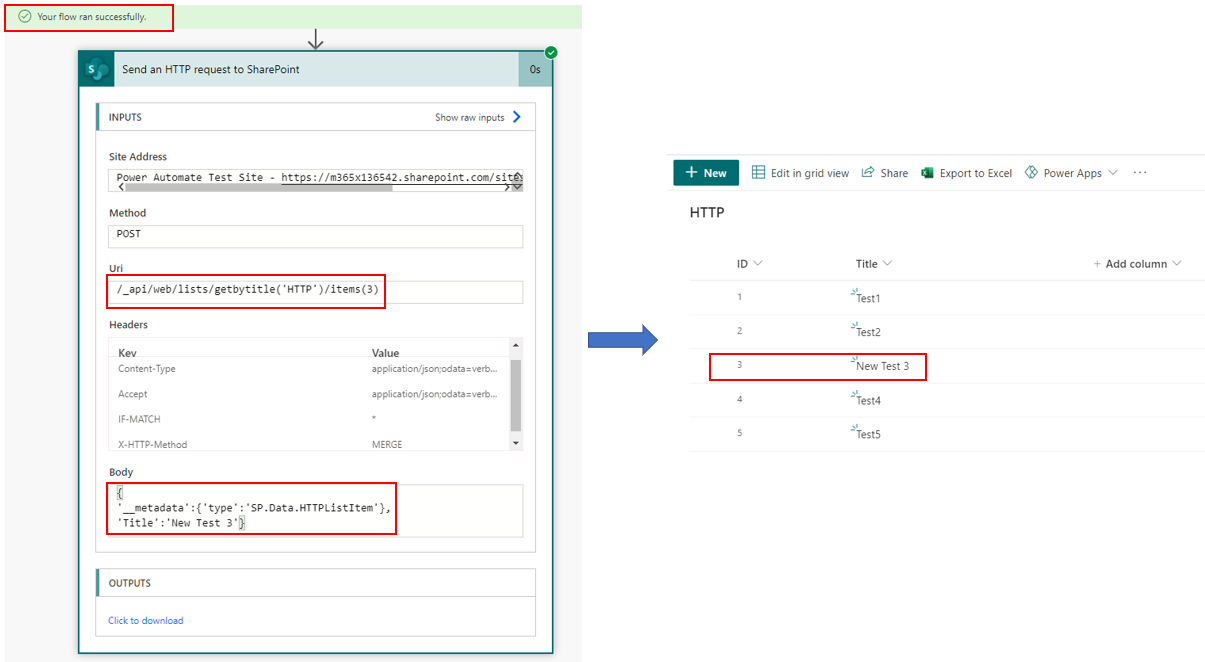Click the green success checkmark badge

551,52
